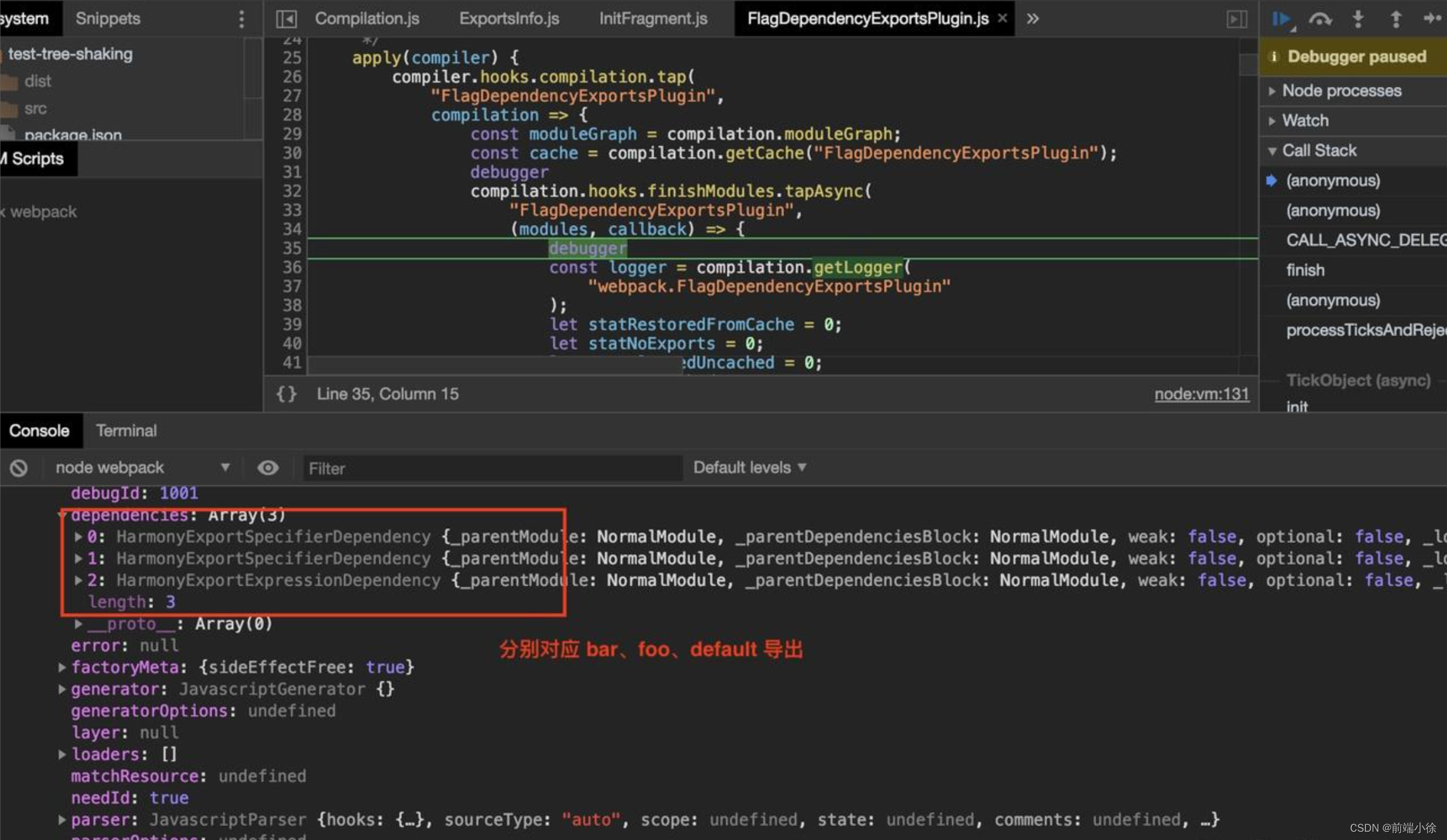
Task: Expand the Watch section
Action: point(1305,120)
